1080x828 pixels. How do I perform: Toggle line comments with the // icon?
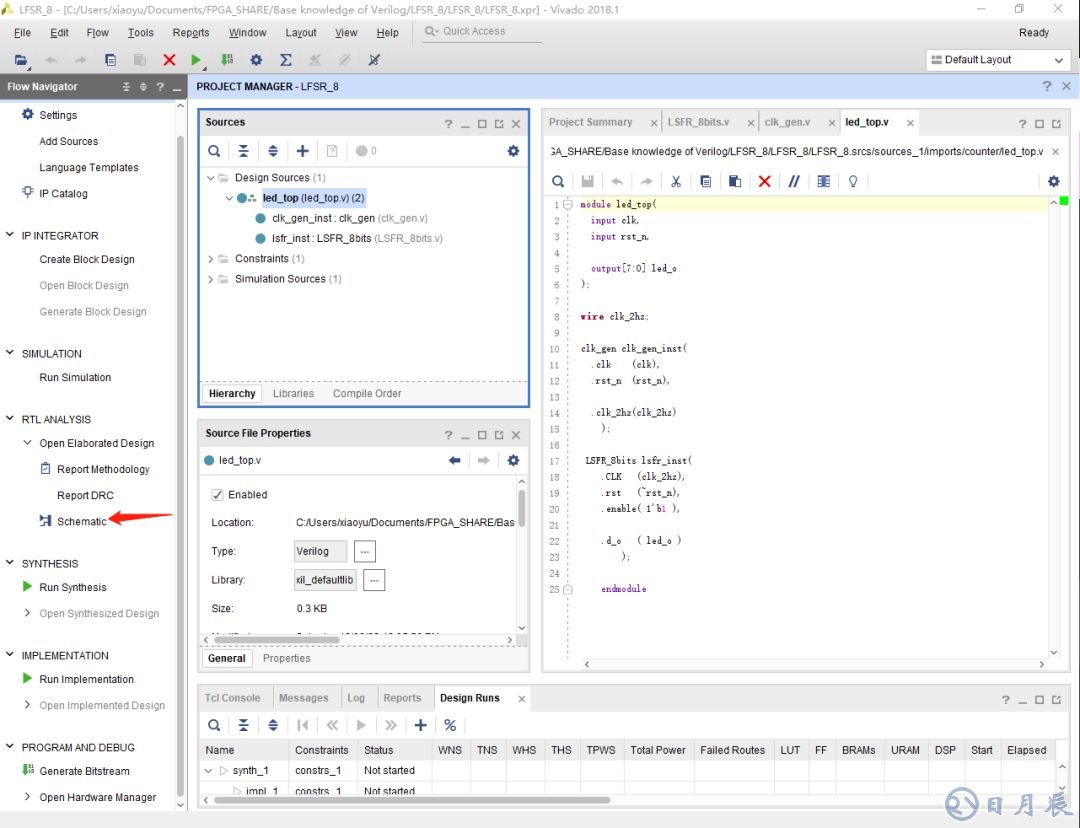794,181
